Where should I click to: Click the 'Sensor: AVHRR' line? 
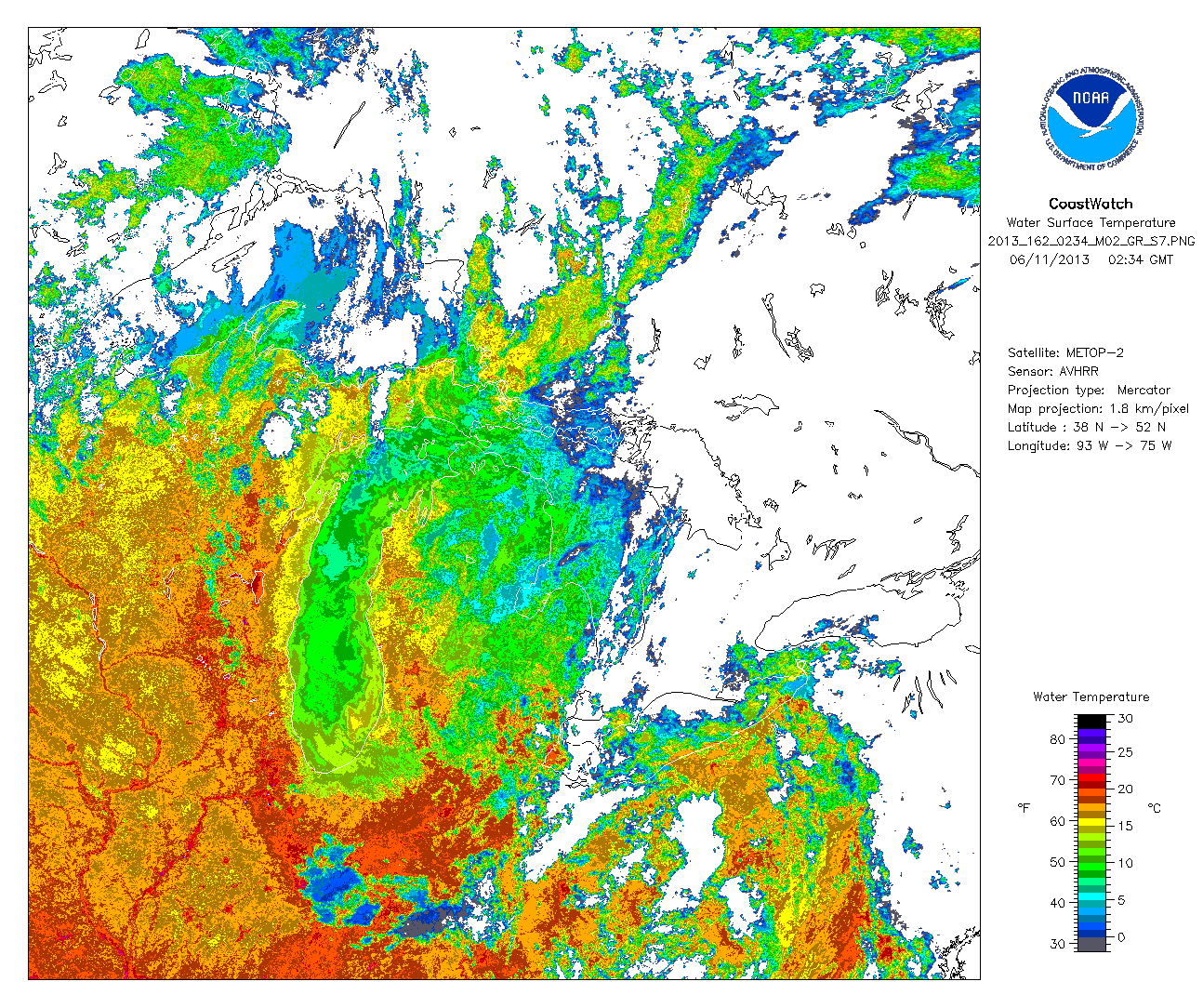[1052, 372]
